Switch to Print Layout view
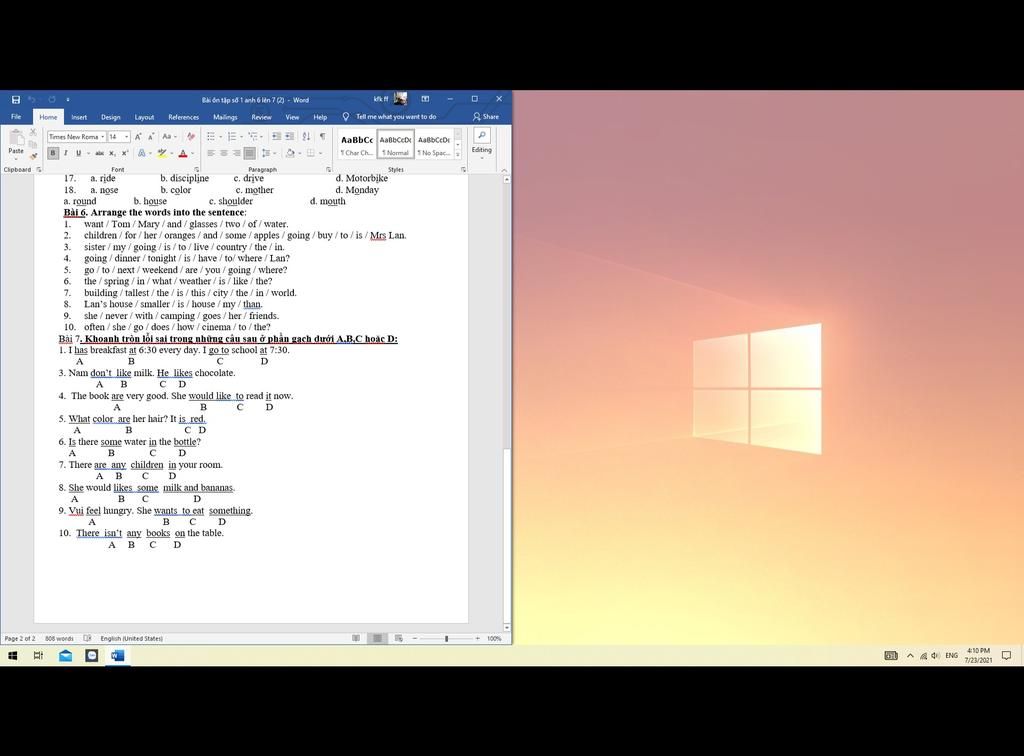Image resolution: width=1024 pixels, height=756 pixels. point(377,638)
